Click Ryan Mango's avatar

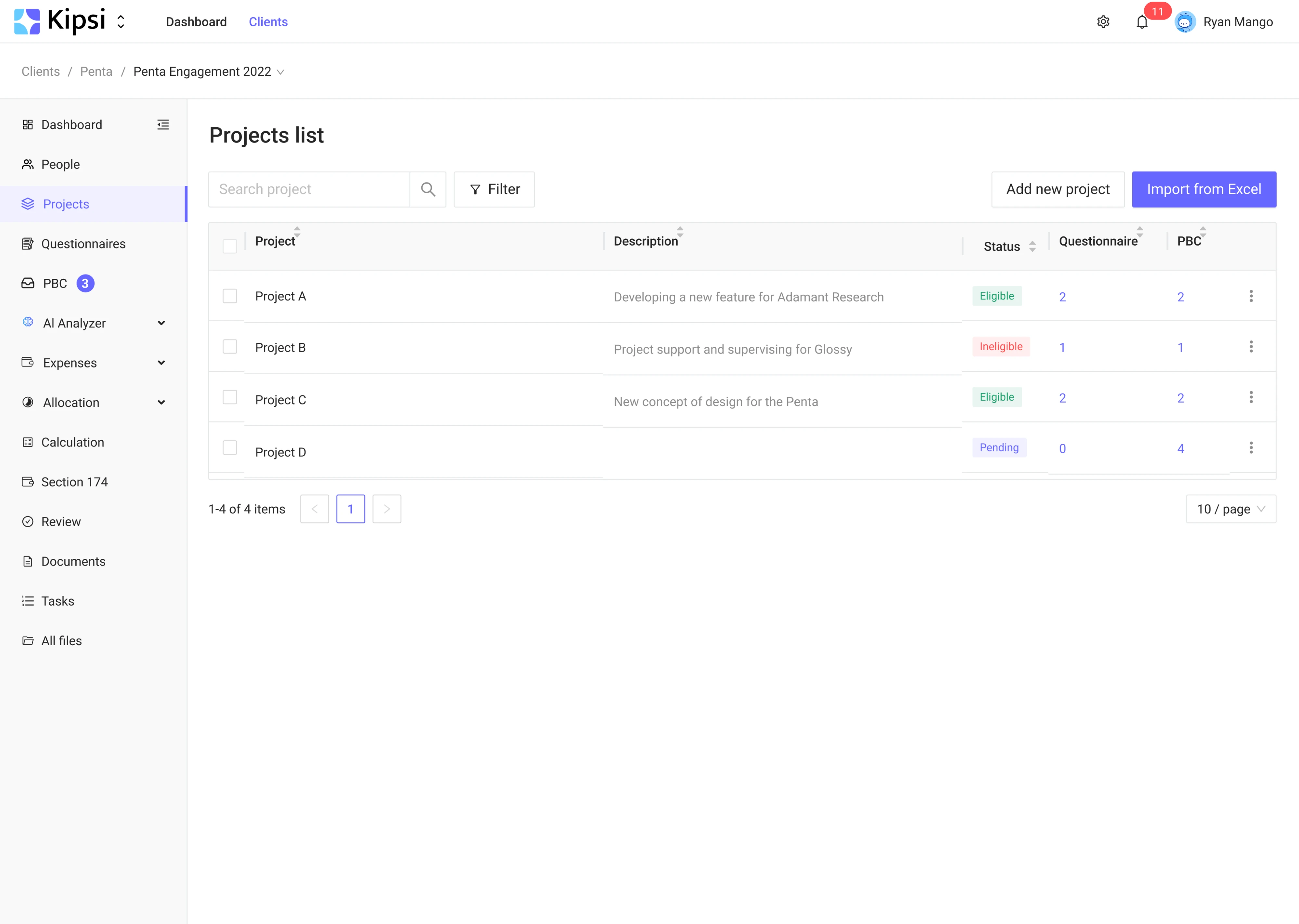pos(1185,22)
